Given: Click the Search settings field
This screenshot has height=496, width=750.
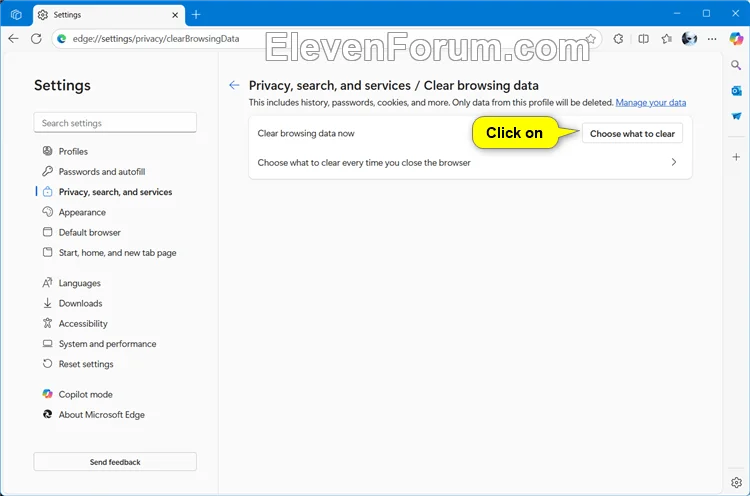Looking at the screenshot, I should tap(115, 123).
